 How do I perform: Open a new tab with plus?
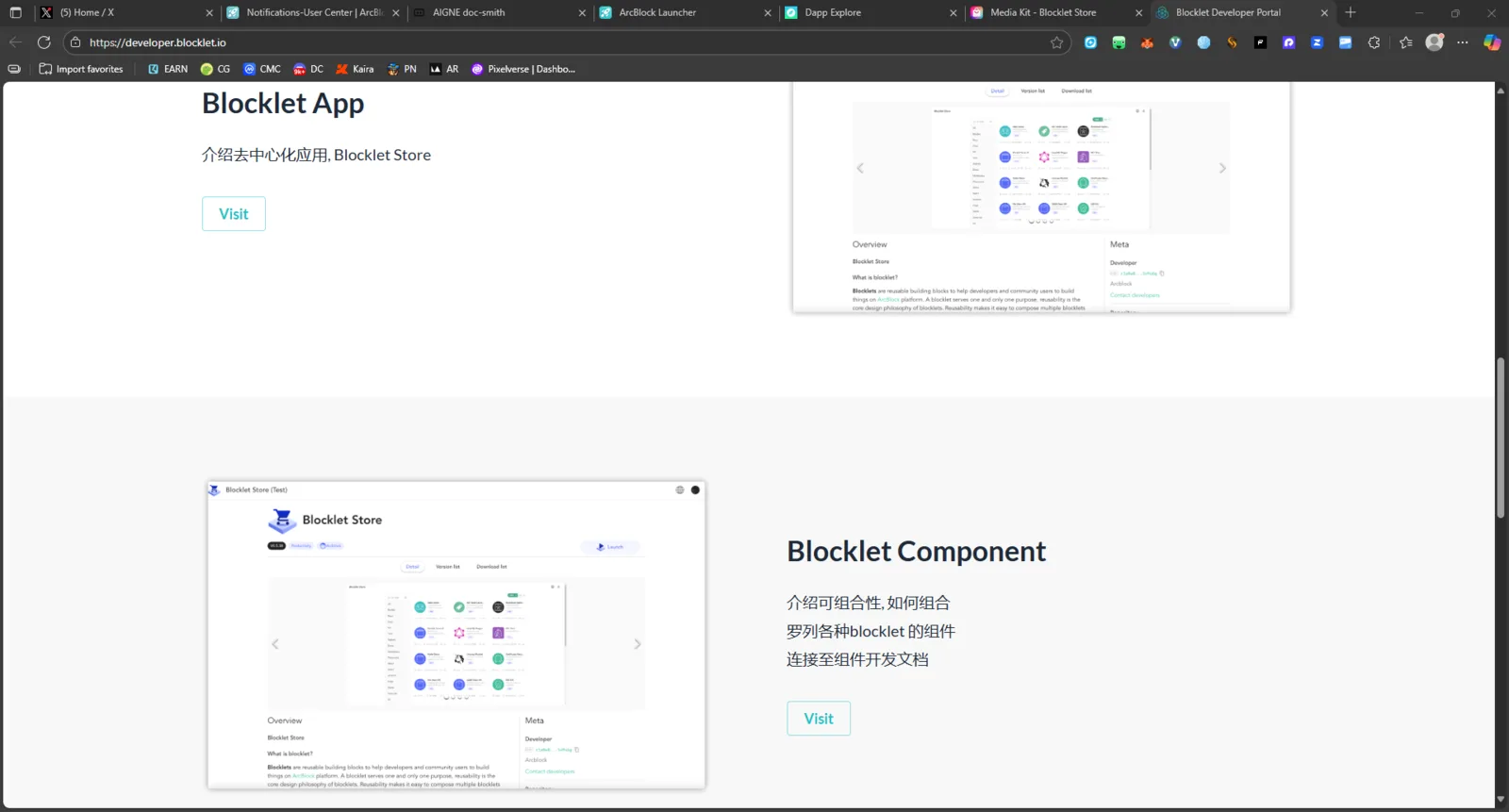coord(1351,13)
